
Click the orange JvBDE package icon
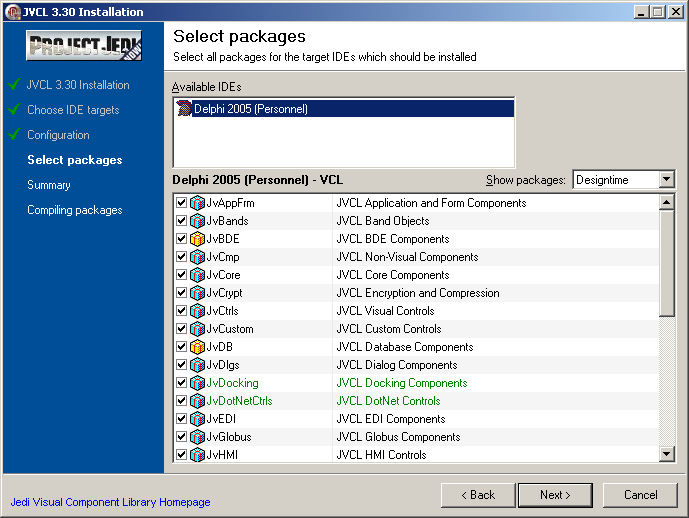click(x=197, y=239)
